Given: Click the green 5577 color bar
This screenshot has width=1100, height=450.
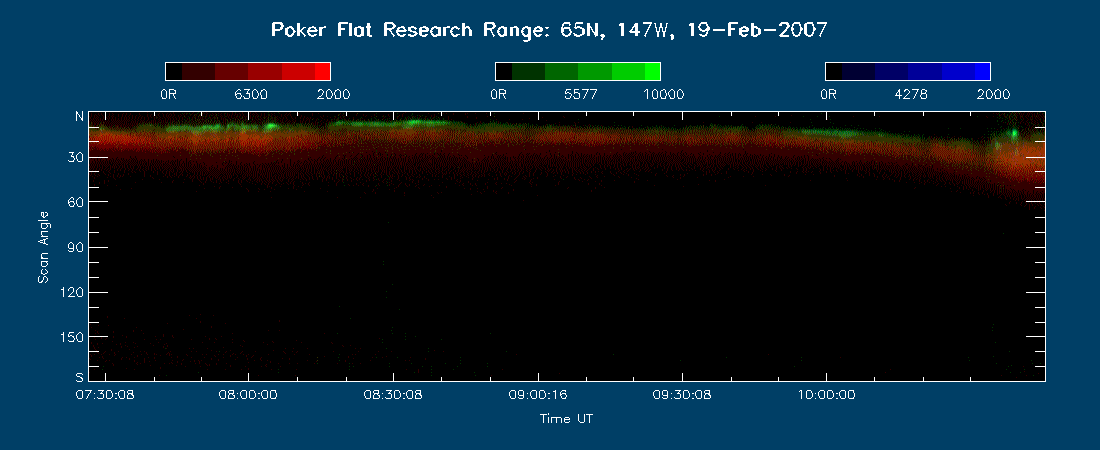Looking at the screenshot, I should point(578,71).
